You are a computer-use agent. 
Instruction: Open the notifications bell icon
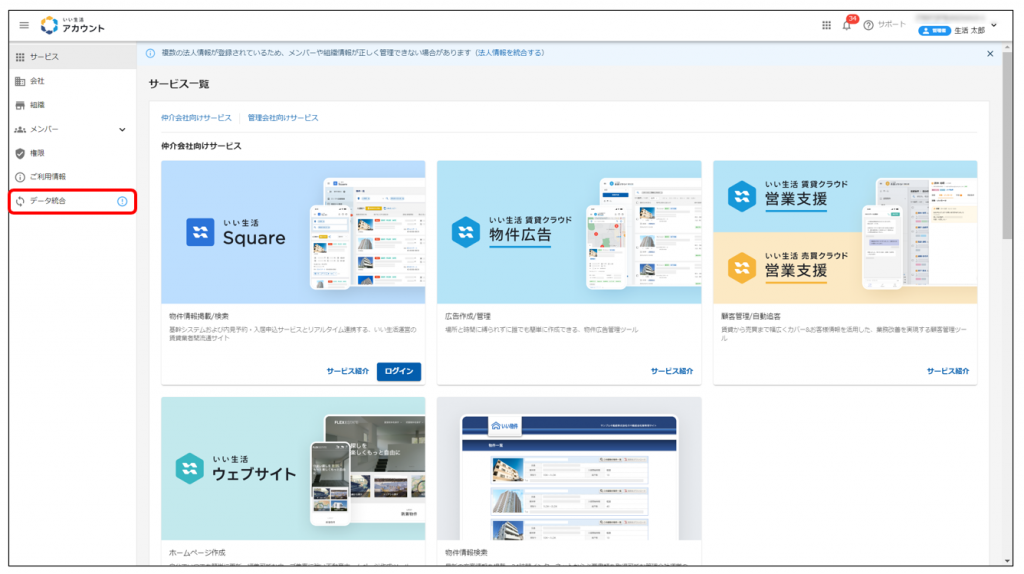(x=846, y=25)
